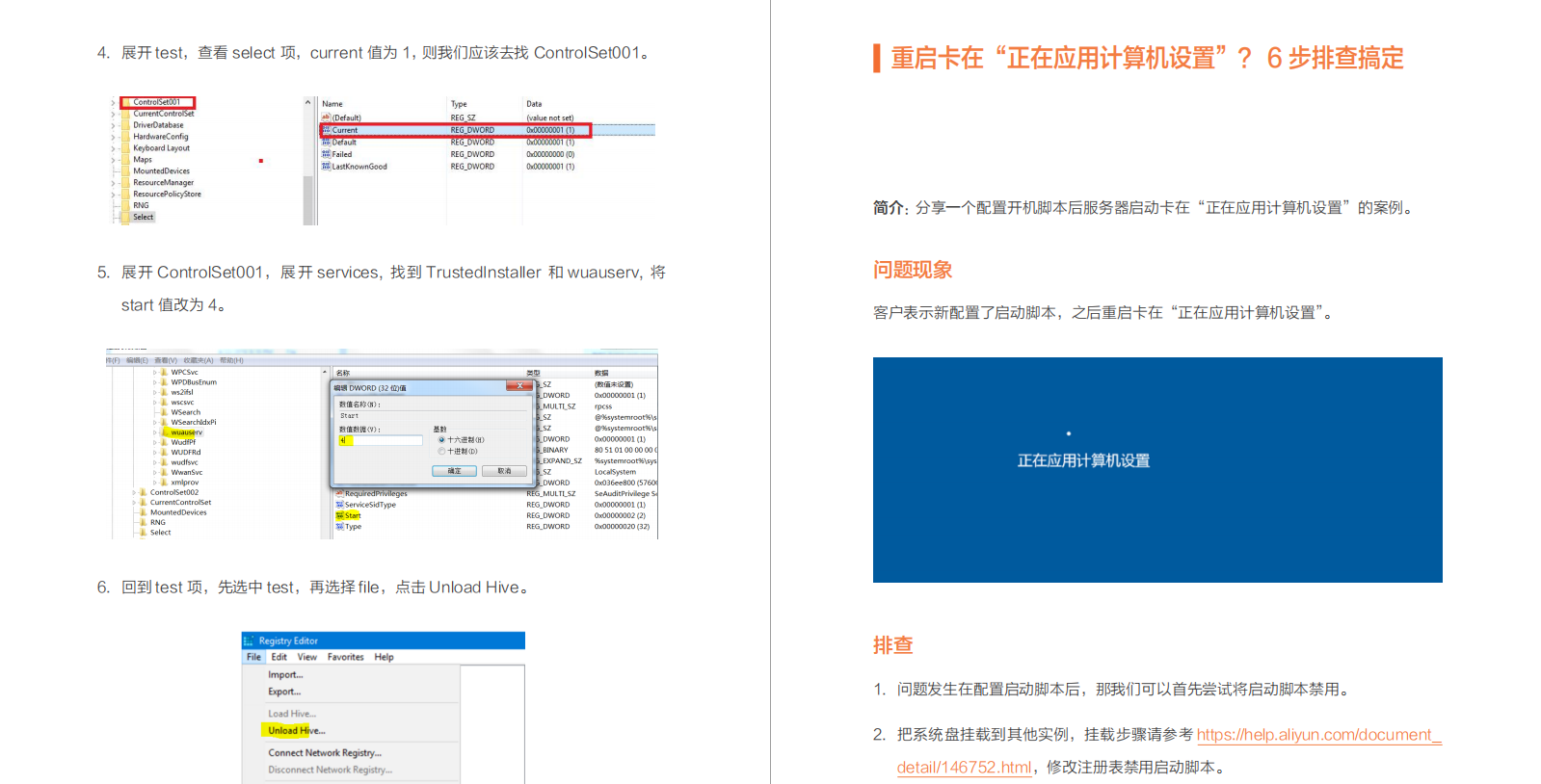This screenshot has height=784, width=1541.
Task: Click the DWORD icon beside Start value
Action: tap(340, 515)
